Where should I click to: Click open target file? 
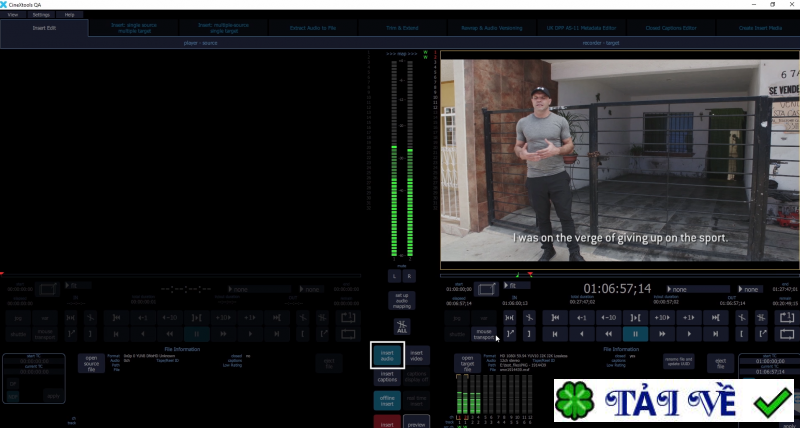tap(467, 363)
